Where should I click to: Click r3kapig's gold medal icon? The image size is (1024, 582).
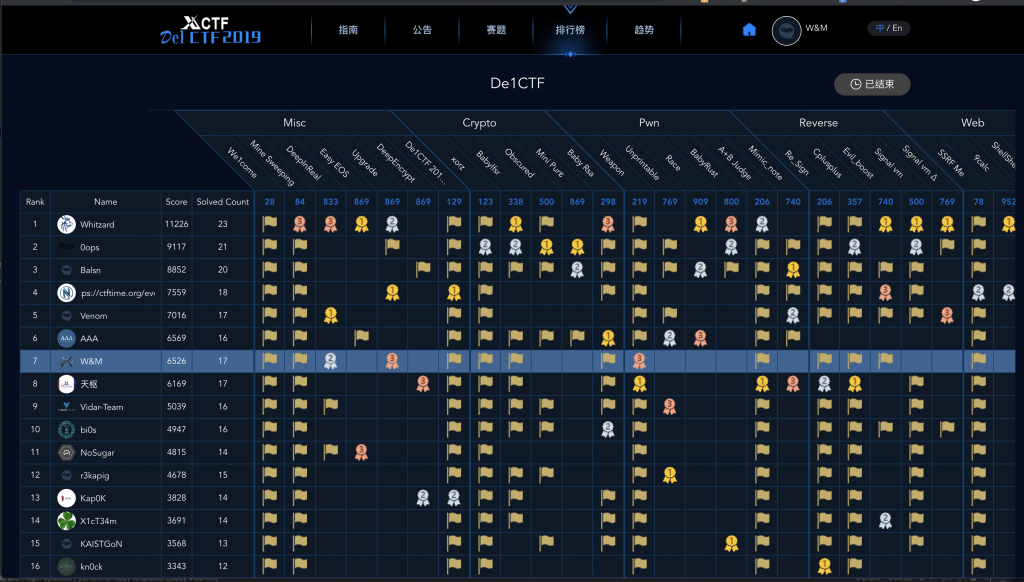point(669,475)
